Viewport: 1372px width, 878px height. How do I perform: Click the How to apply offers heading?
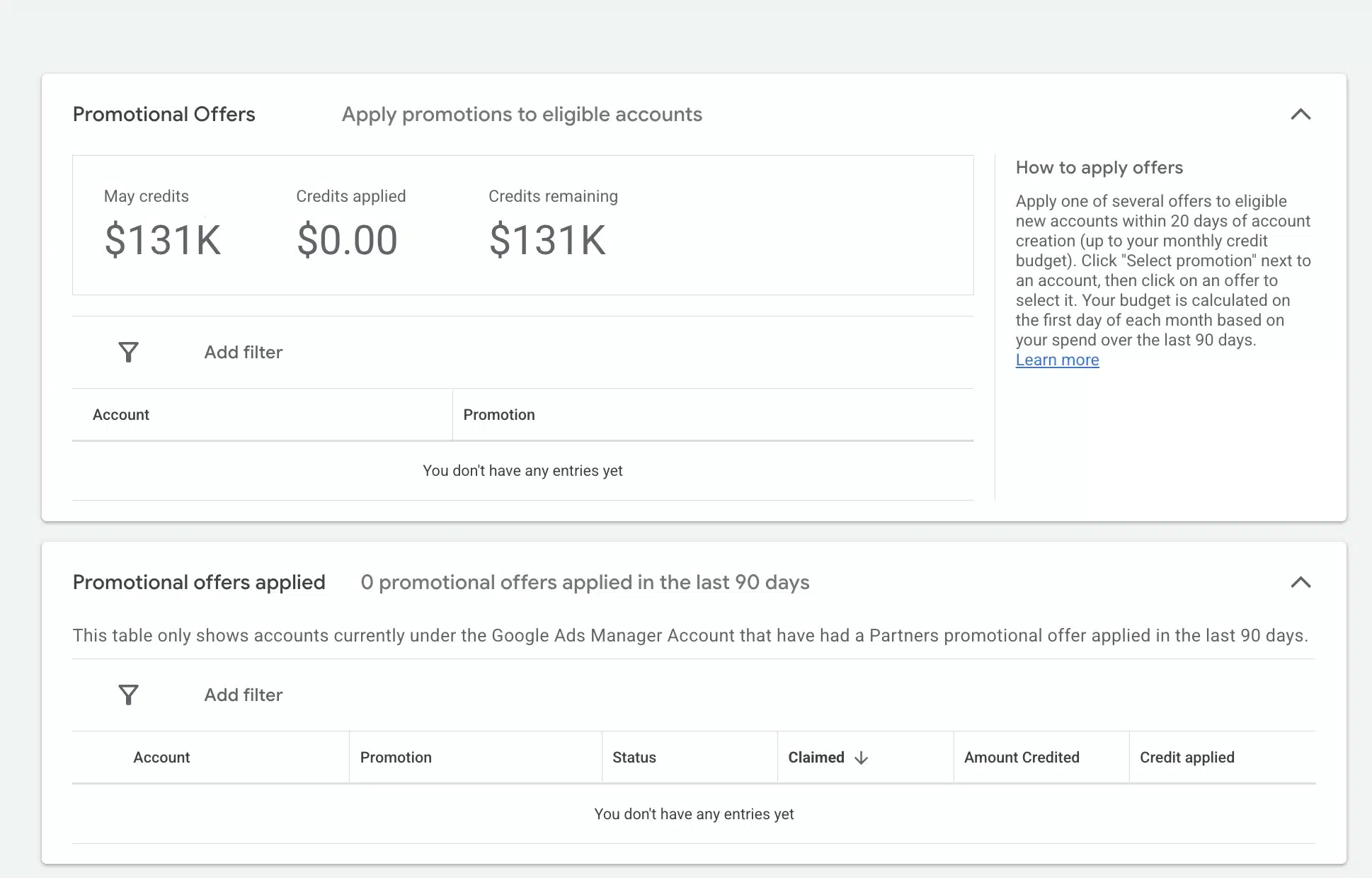pos(1099,167)
